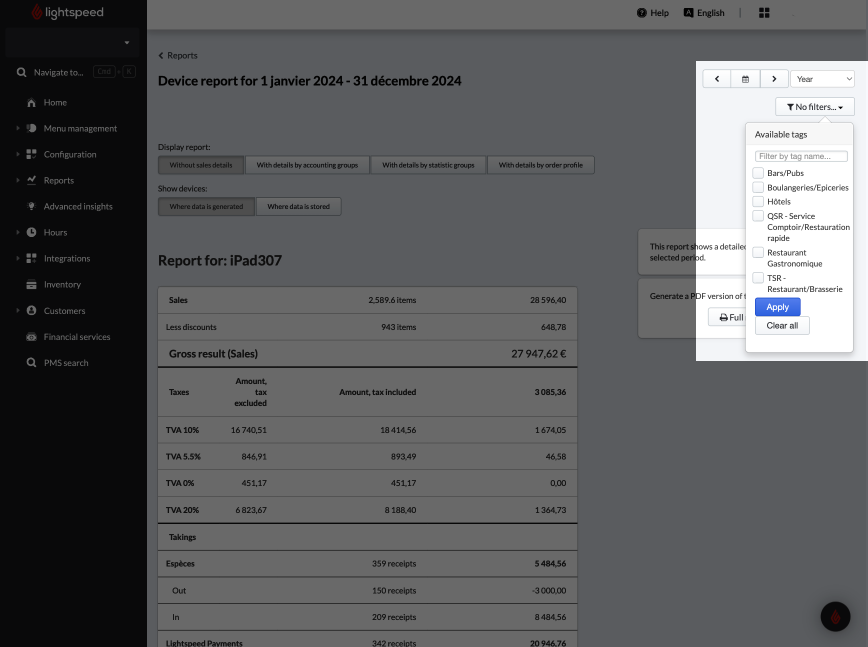Click the Hours clock icon

pos(32,232)
